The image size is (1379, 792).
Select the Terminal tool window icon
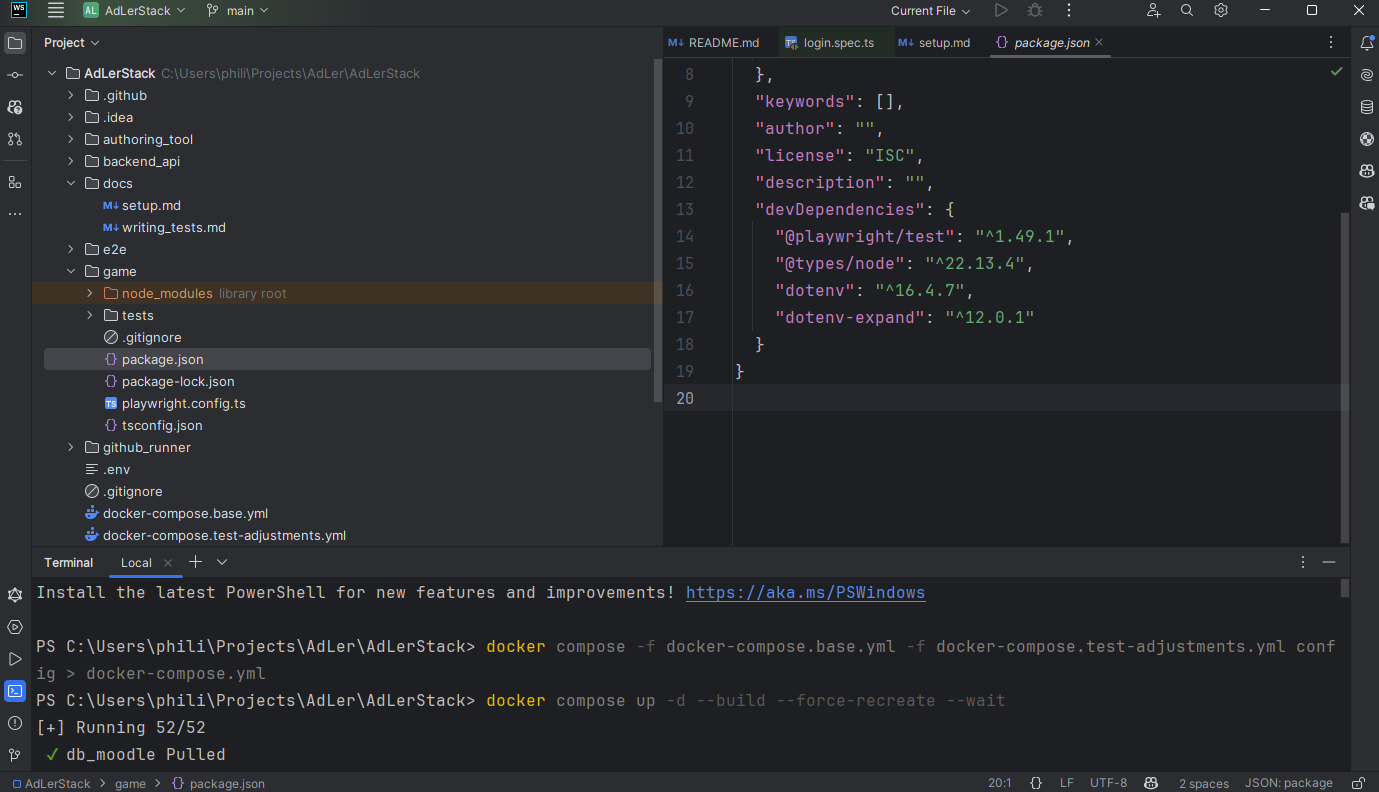(x=14, y=691)
